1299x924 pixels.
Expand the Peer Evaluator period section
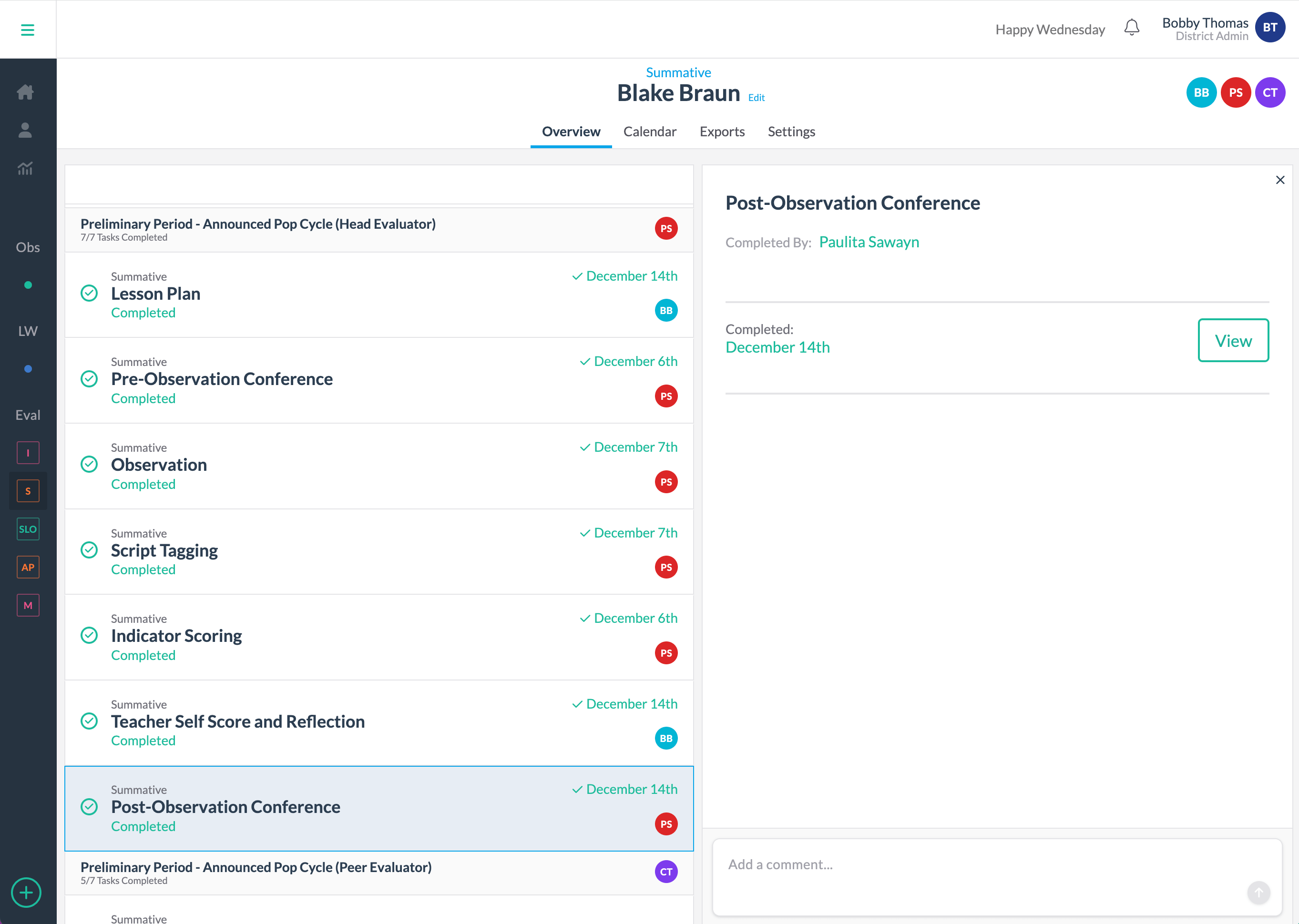256,867
